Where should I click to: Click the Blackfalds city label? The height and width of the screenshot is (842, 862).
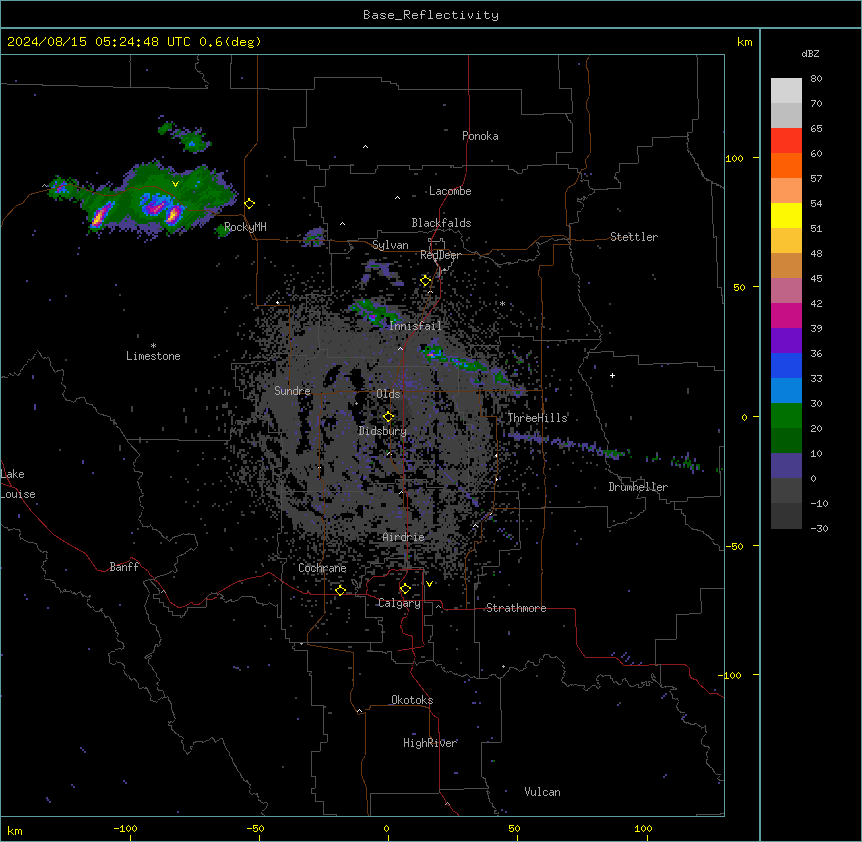click(x=441, y=223)
